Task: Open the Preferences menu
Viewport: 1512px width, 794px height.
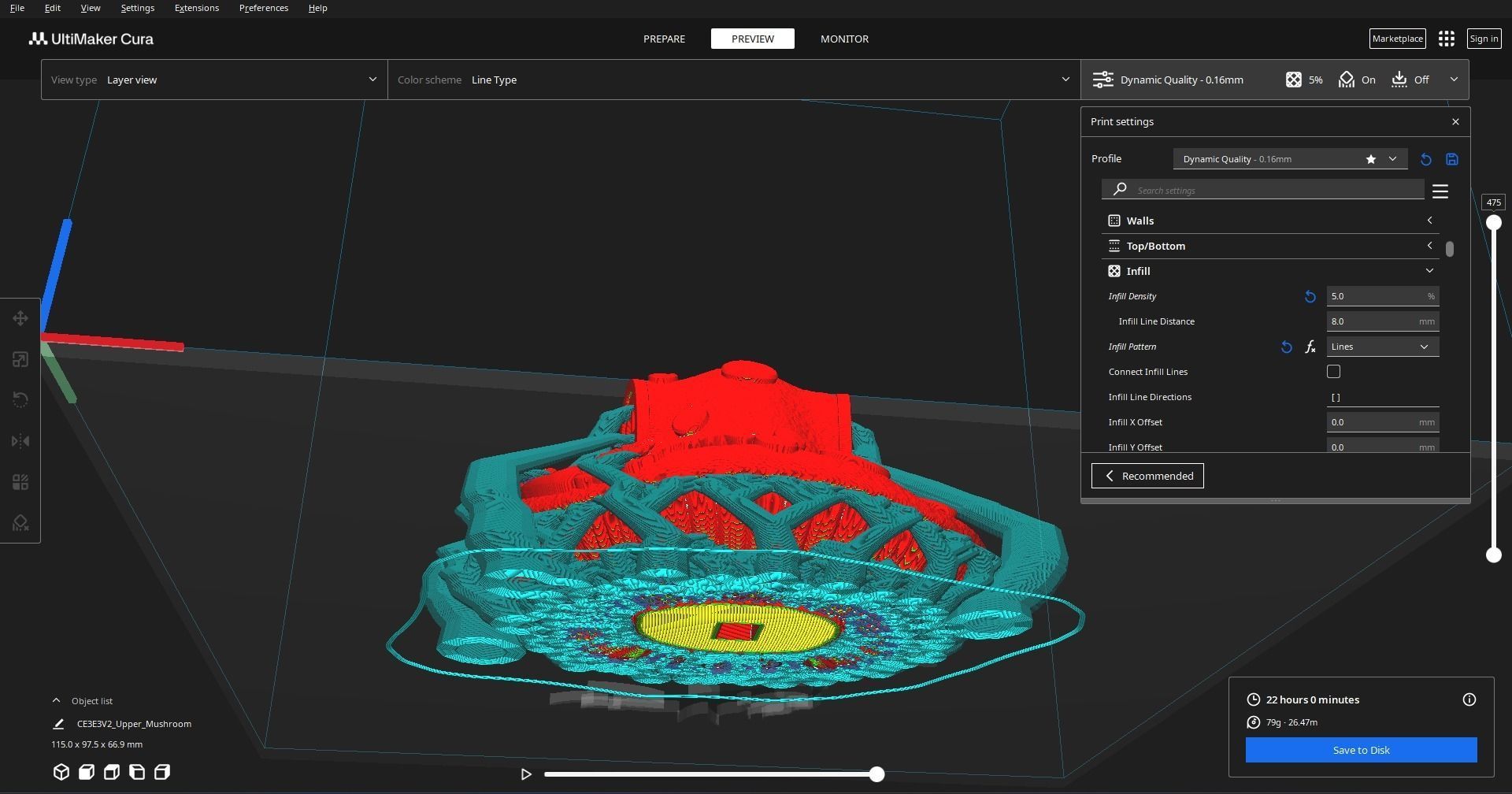Action: coord(263,8)
